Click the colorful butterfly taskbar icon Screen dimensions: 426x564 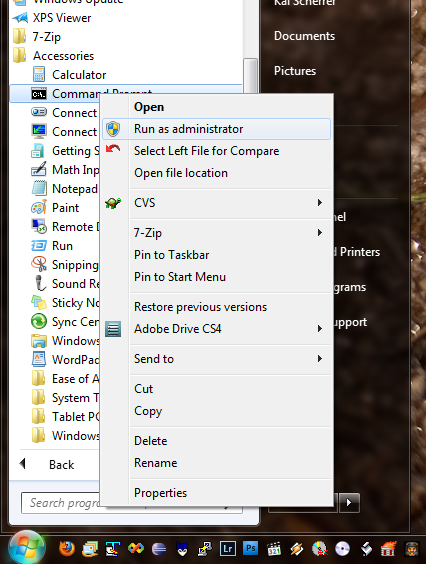(136, 549)
